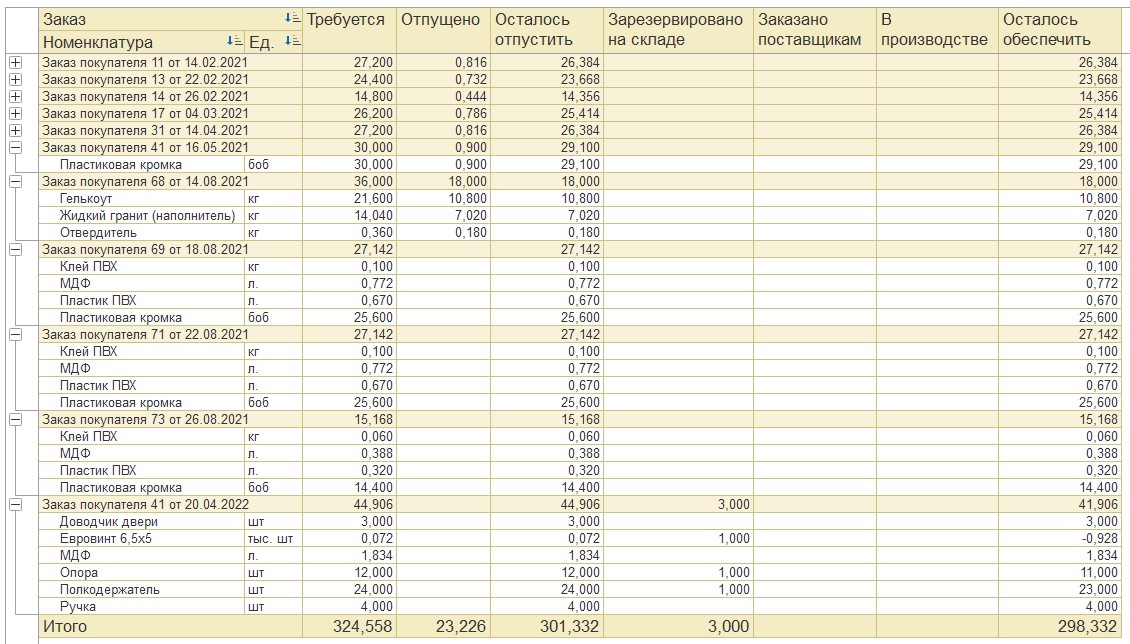
Task: Click the sort icon beside the Ед. header
Action: 293,41
